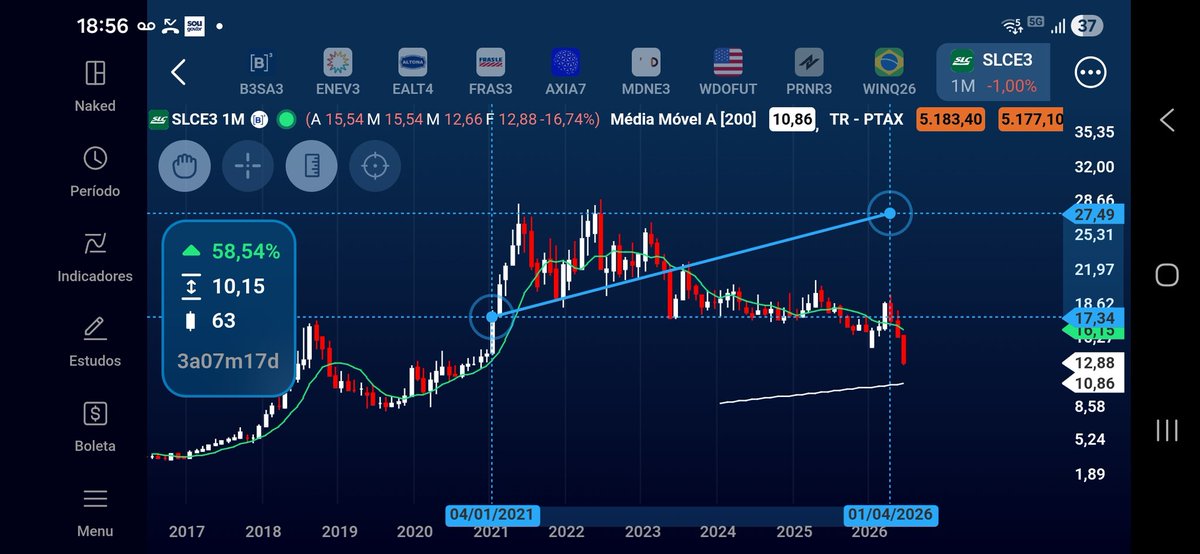Switch to the EALT4 ticker tab
The image size is (1200, 554).
click(x=413, y=72)
